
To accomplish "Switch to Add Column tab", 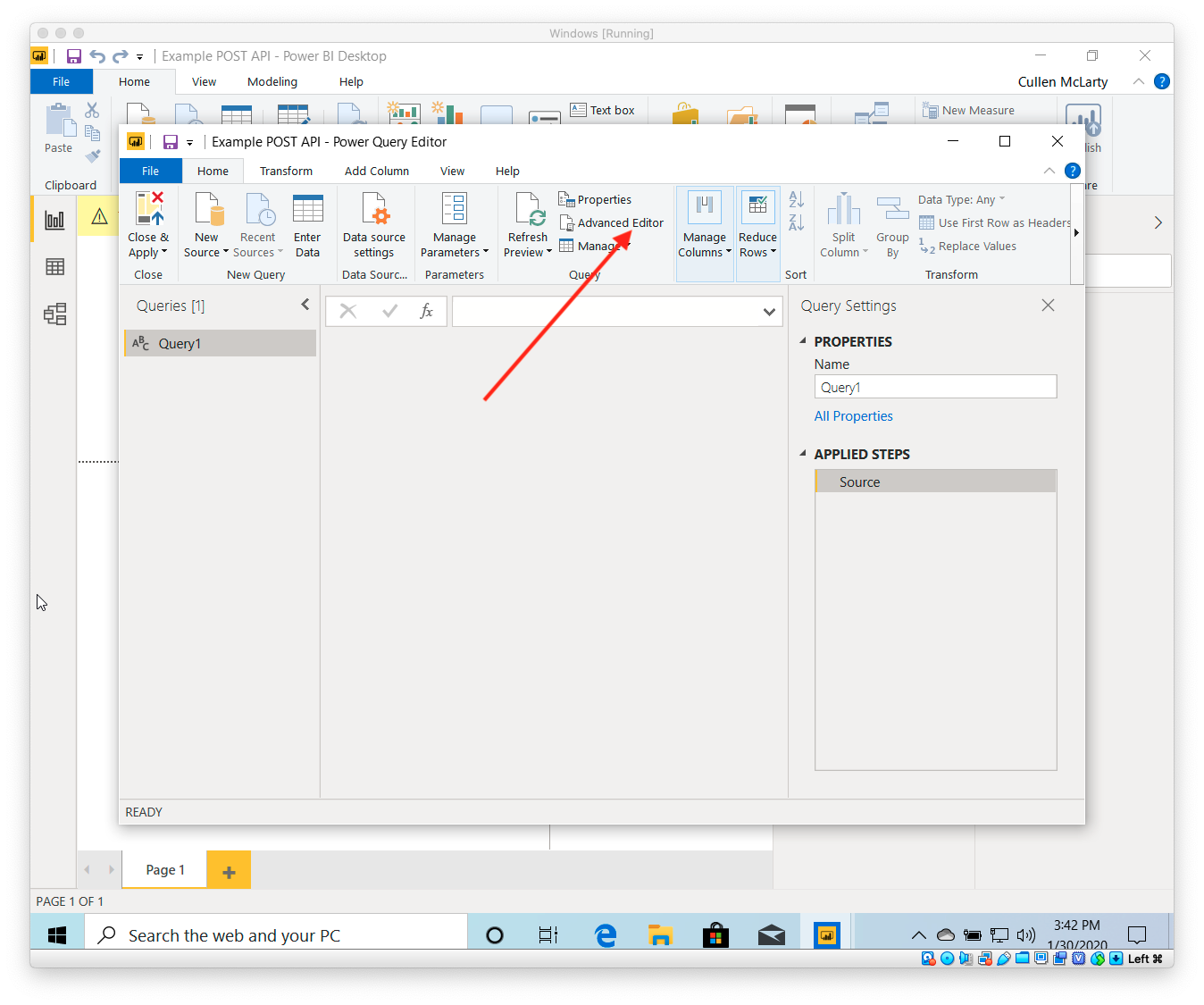I will pyautogui.click(x=377, y=171).
